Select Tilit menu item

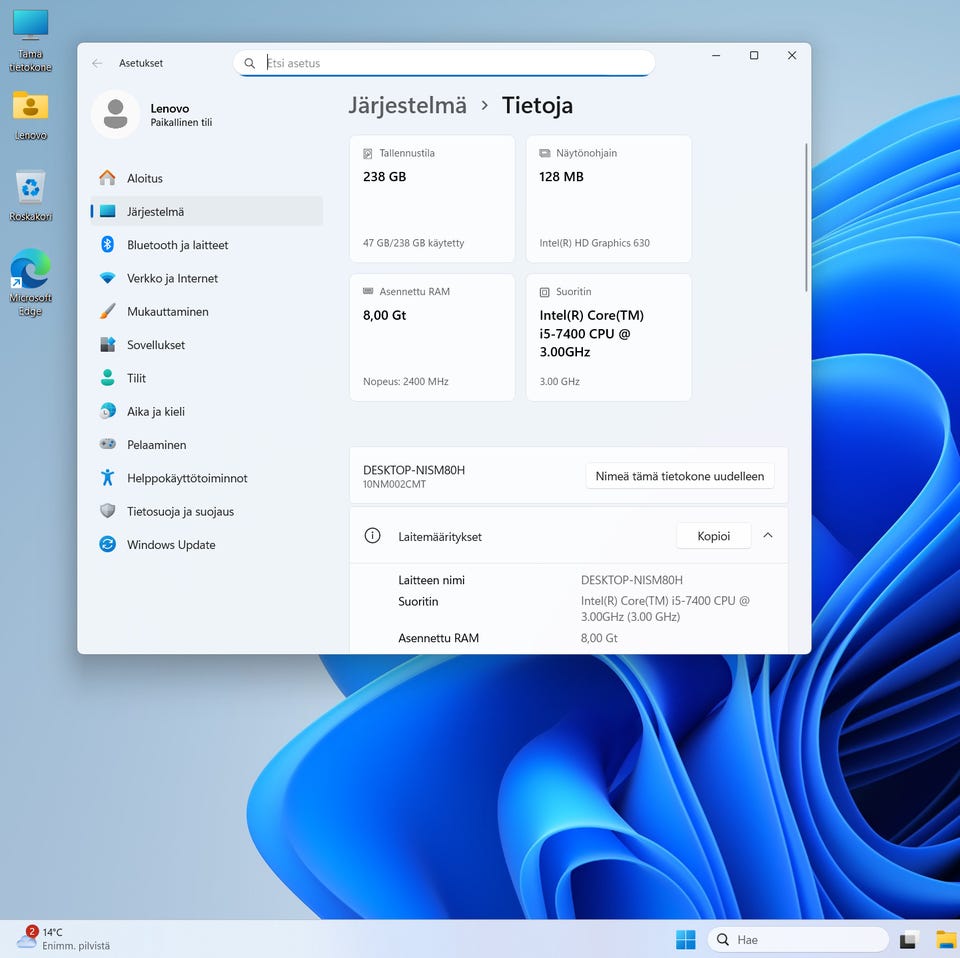coord(206,378)
